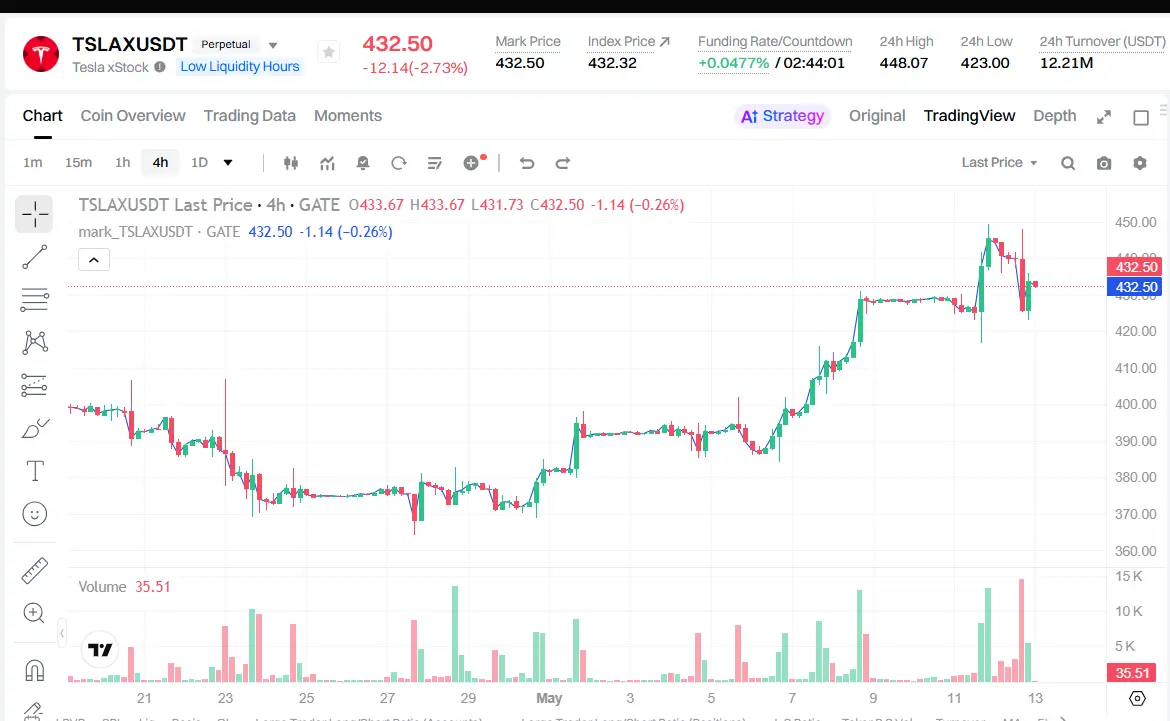The width and height of the screenshot is (1170, 721).
Task: Toggle the square layout icon
Action: tap(1140, 117)
